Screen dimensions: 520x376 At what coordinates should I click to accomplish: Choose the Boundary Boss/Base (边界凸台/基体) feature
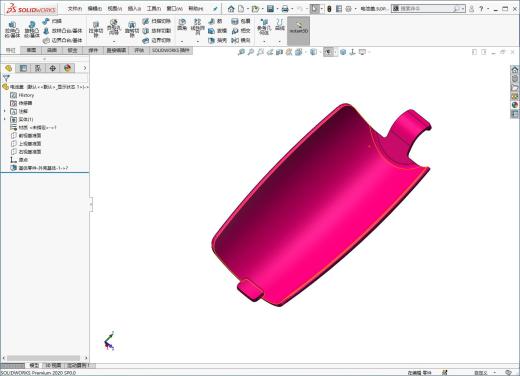tap(62, 40)
